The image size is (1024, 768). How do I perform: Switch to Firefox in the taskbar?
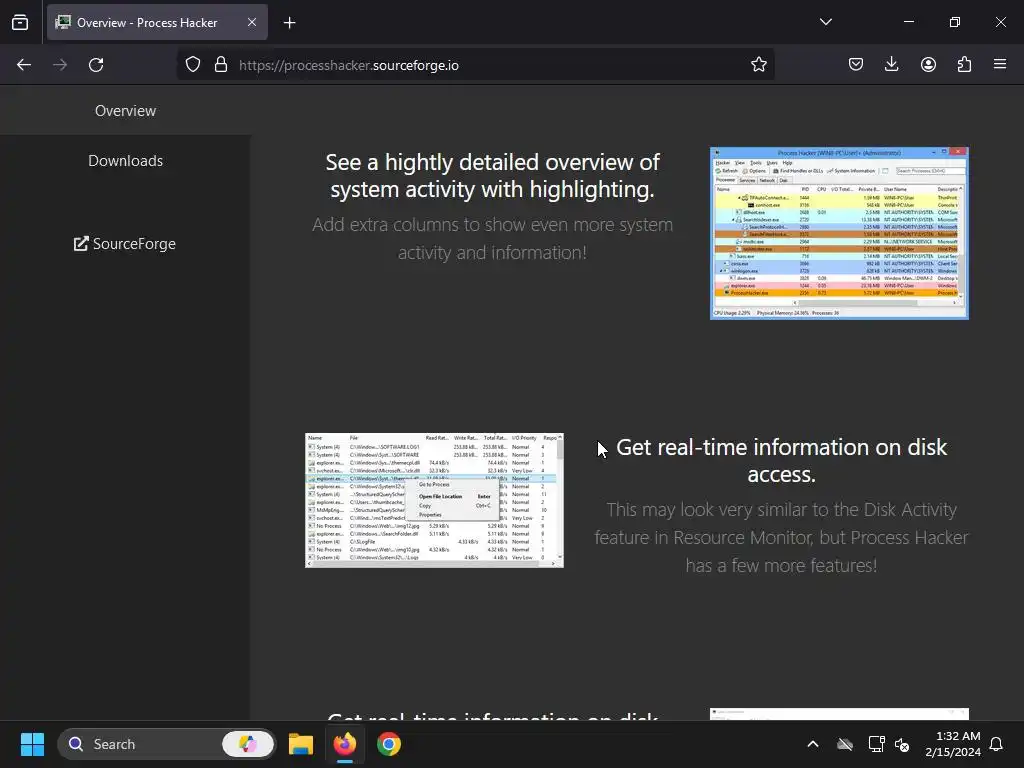345,744
